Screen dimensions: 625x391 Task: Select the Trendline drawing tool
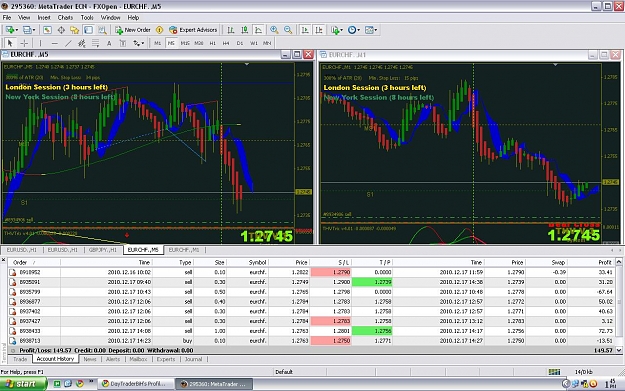[68, 43]
